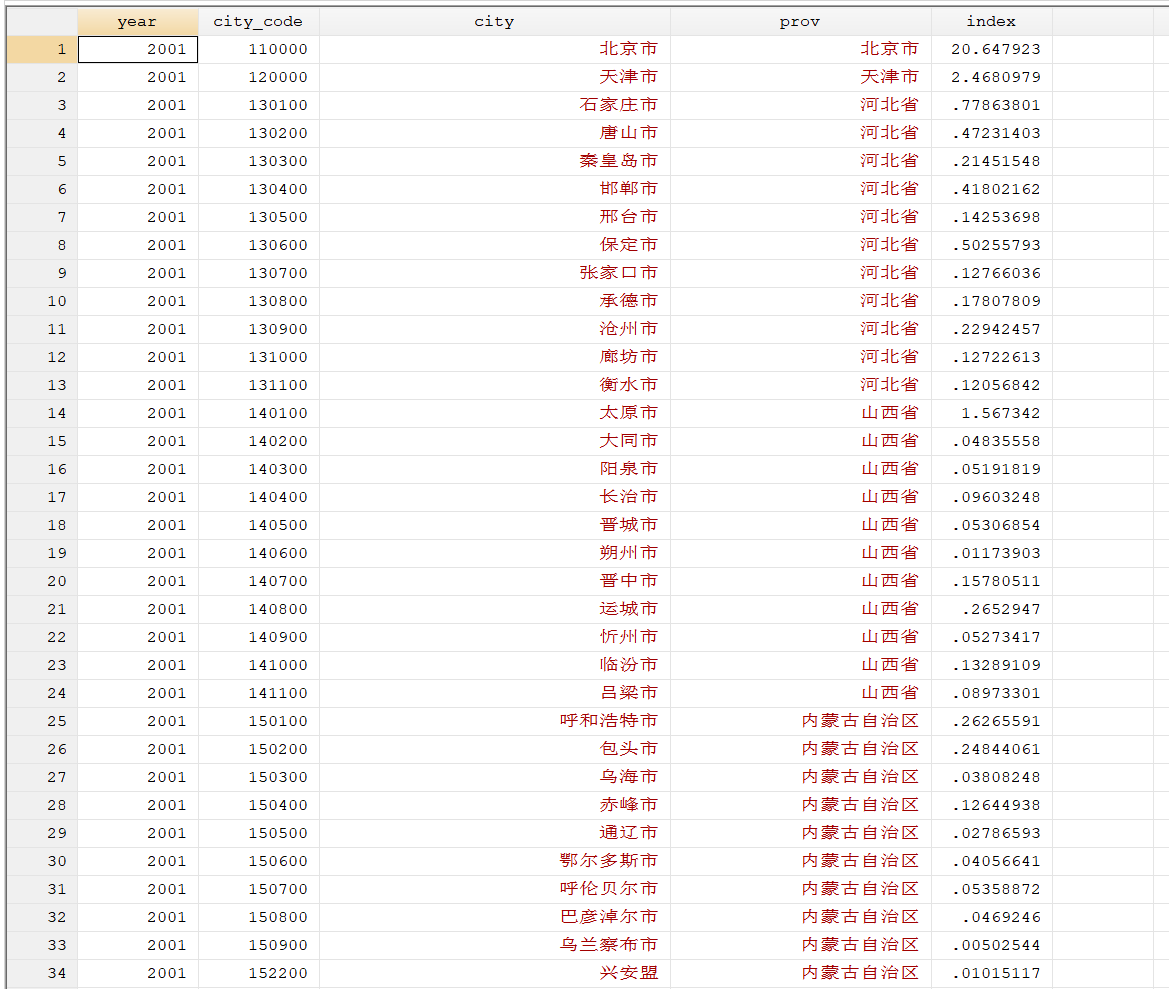The width and height of the screenshot is (1169, 989).
Task: Click city cell 秦皇岛市
Action: click(494, 161)
